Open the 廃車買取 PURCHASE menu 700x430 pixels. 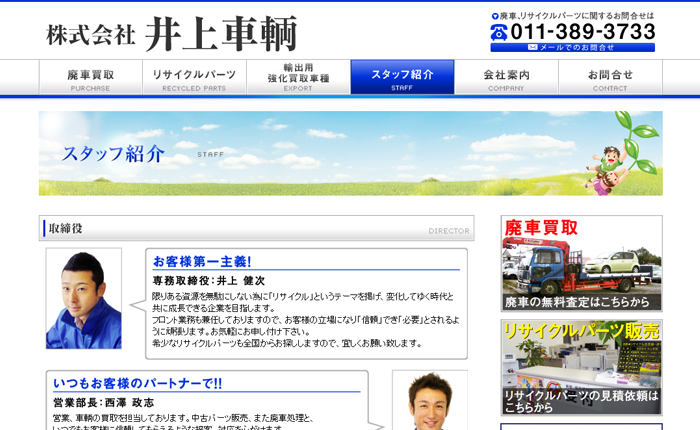click(91, 77)
